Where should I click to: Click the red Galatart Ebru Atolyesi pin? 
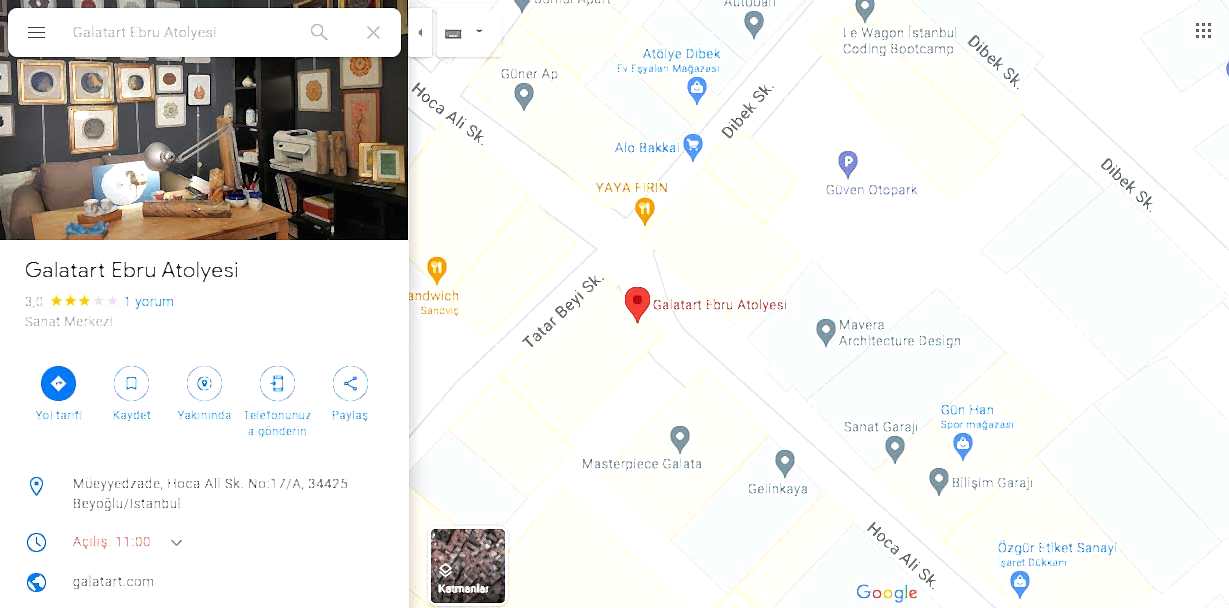coord(637,305)
